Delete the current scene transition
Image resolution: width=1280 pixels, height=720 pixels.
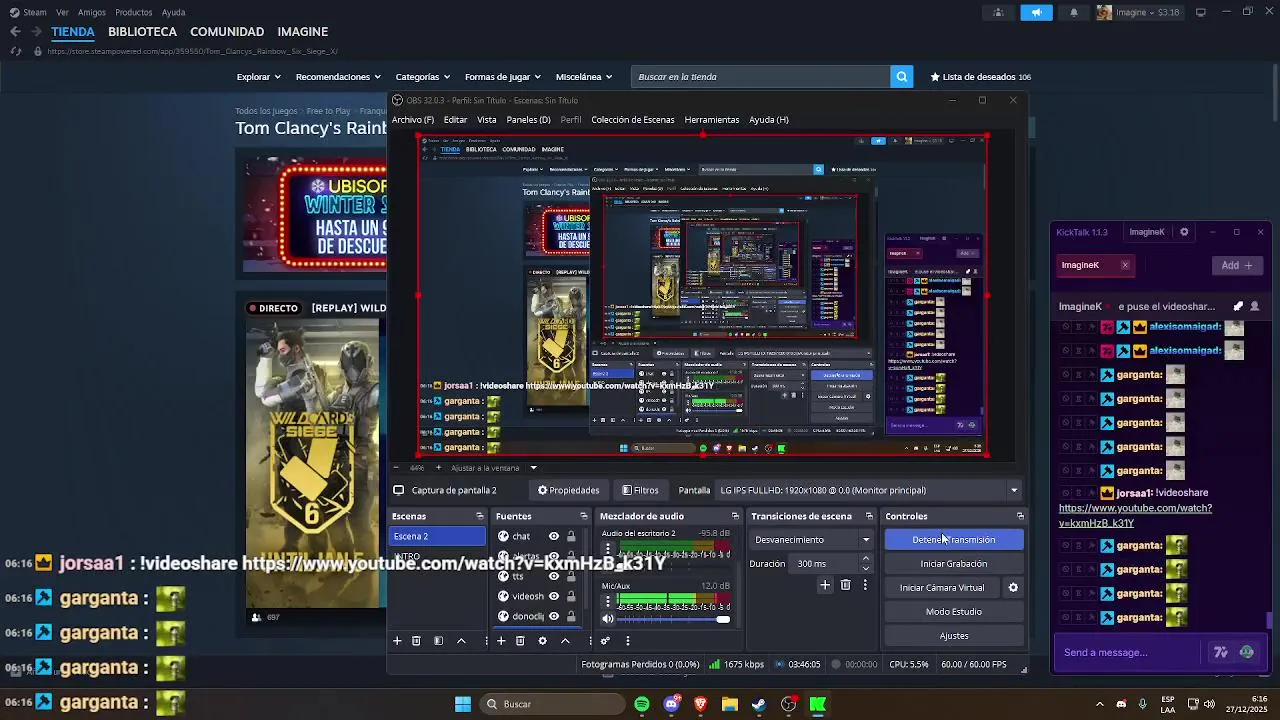pyautogui.click(x=845, y=585)
